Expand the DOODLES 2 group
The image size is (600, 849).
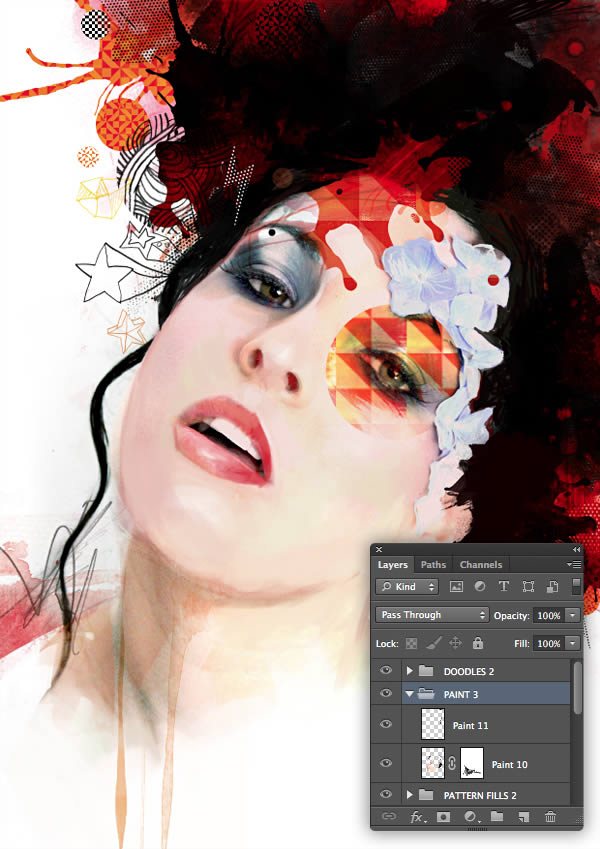point(409,671)
